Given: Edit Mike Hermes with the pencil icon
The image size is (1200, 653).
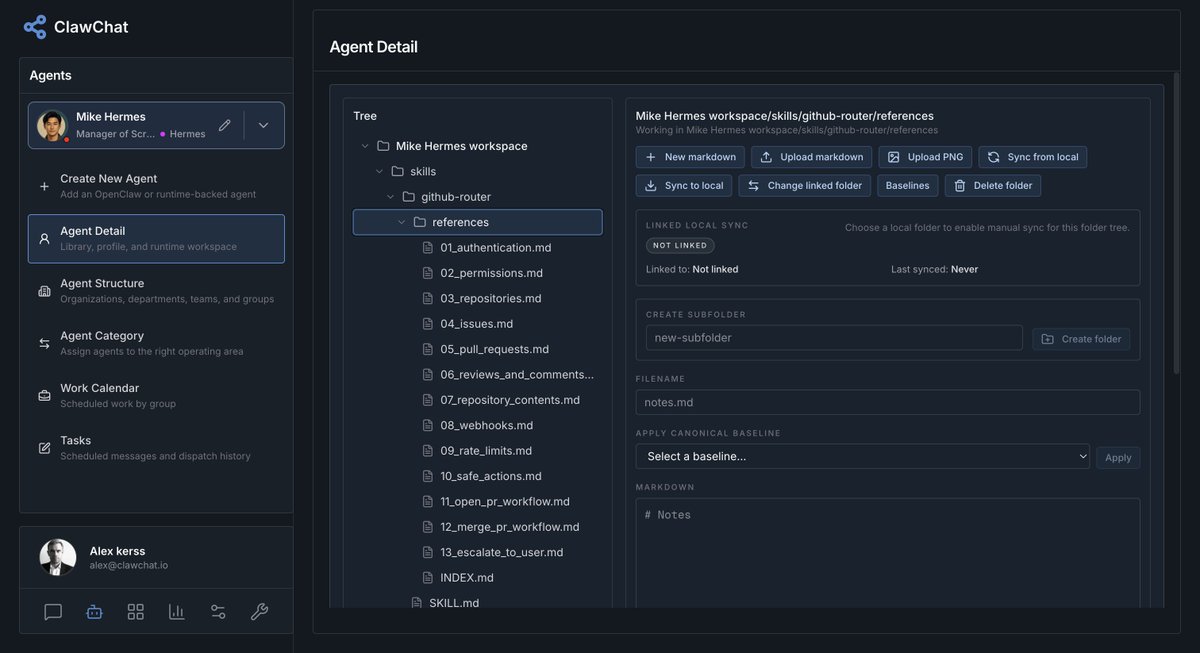Looking at the screenshot, I should click(x=225, y=125).
